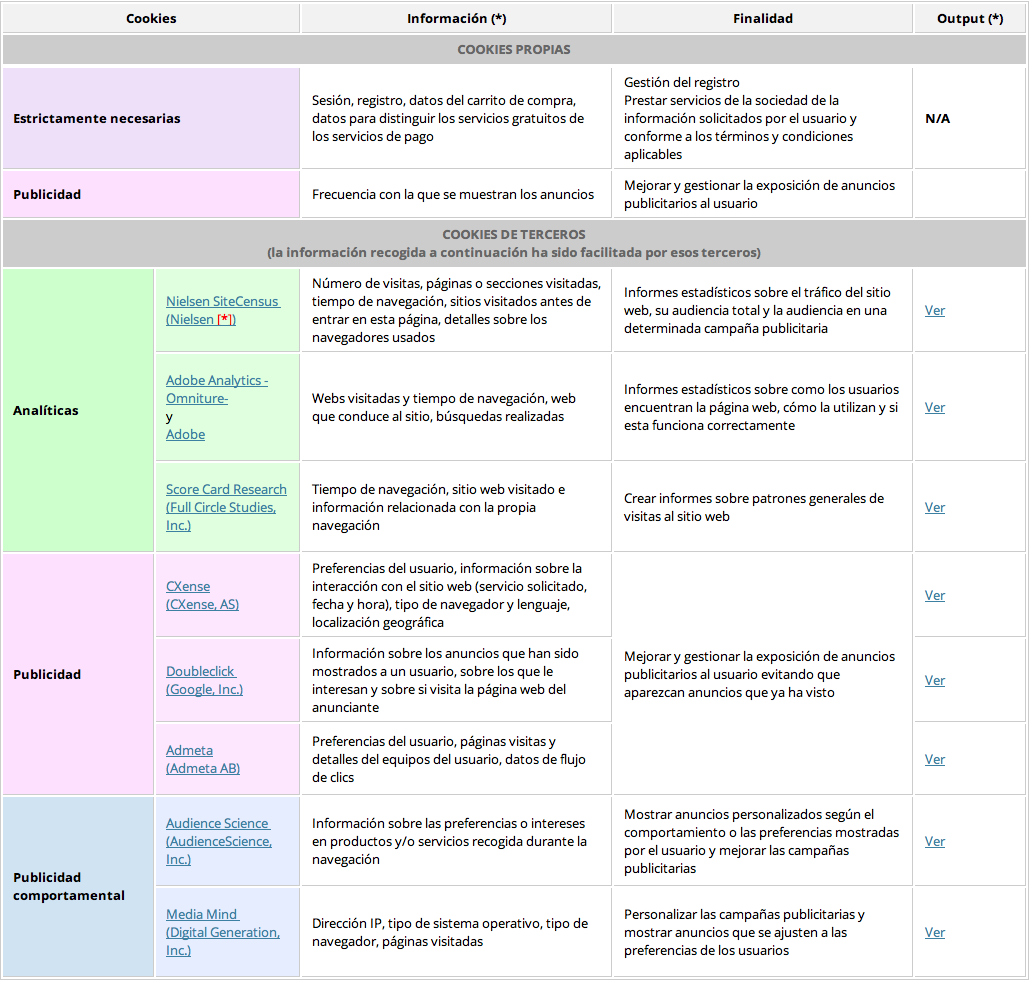The height and width of the screenshot is (981, 1031).
Task: Open the Audience Science link
Action: click(x=219, y=841)
